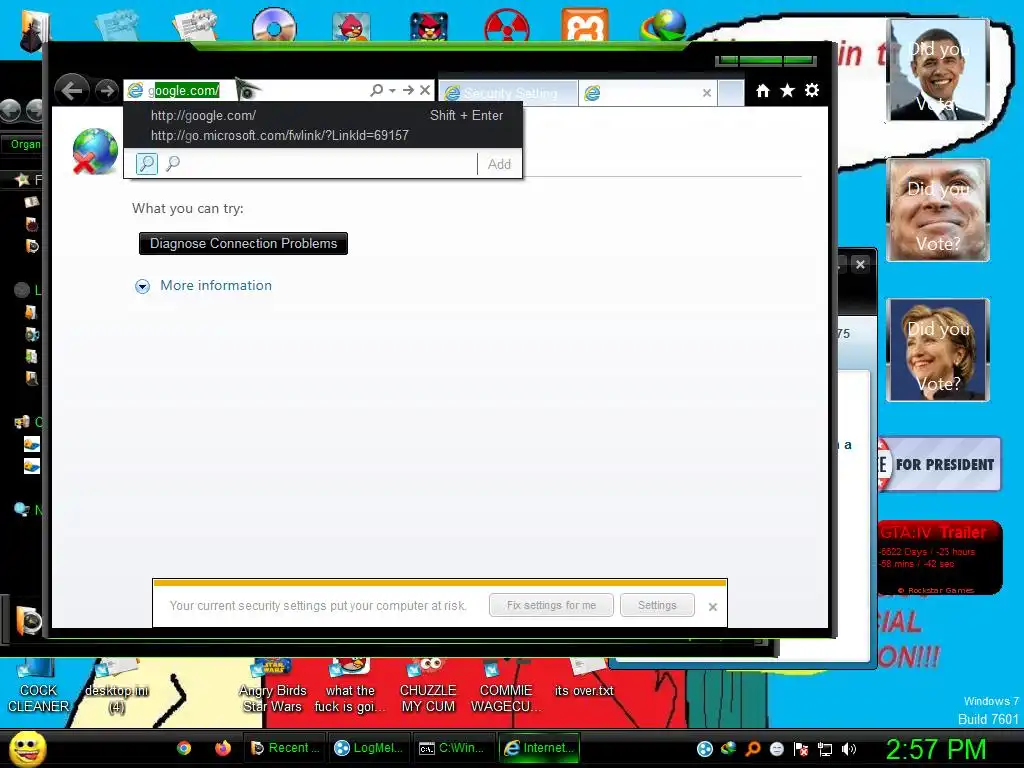
Task: Select the second search provider icon
Action: [x=172, y=163]
